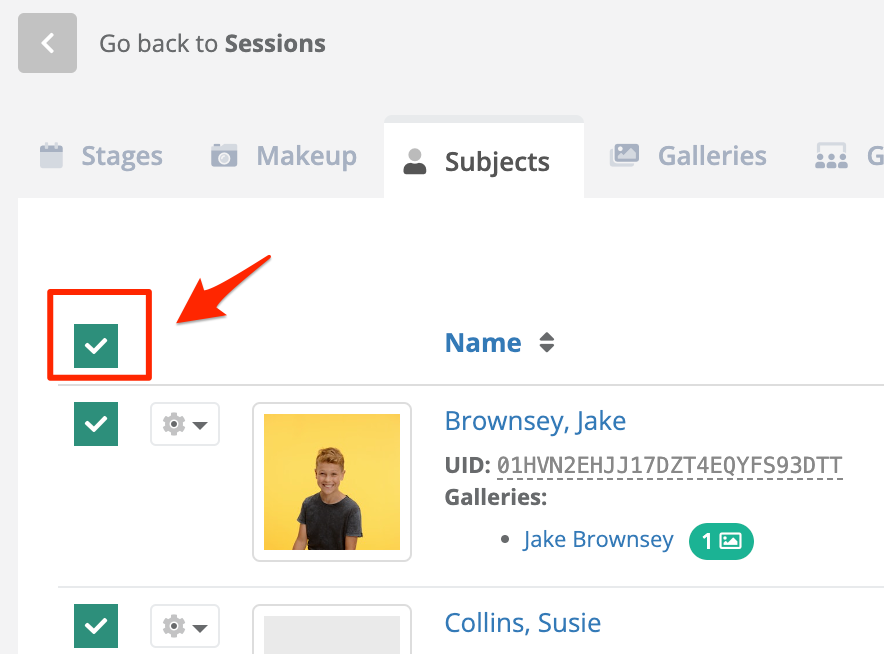Click the Makeup camera icon

(224, 156)
